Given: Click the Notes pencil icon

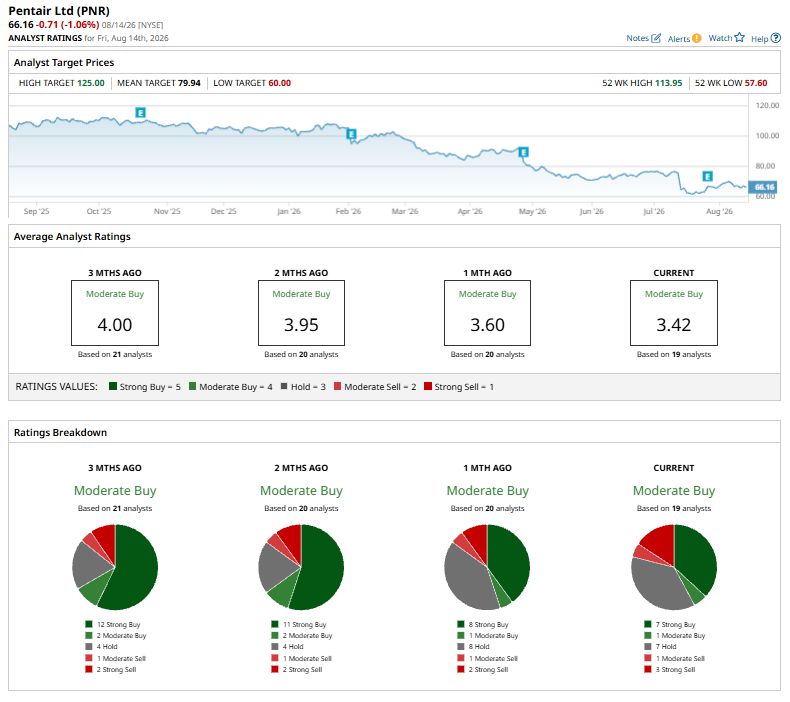Looking at the screenshot, I should point(655,38).
